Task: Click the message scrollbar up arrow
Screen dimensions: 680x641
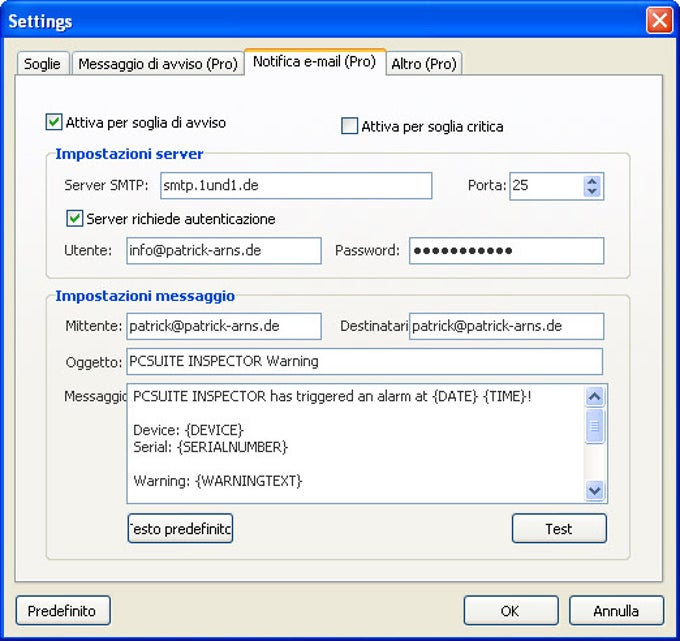Action: click(595, 396)
